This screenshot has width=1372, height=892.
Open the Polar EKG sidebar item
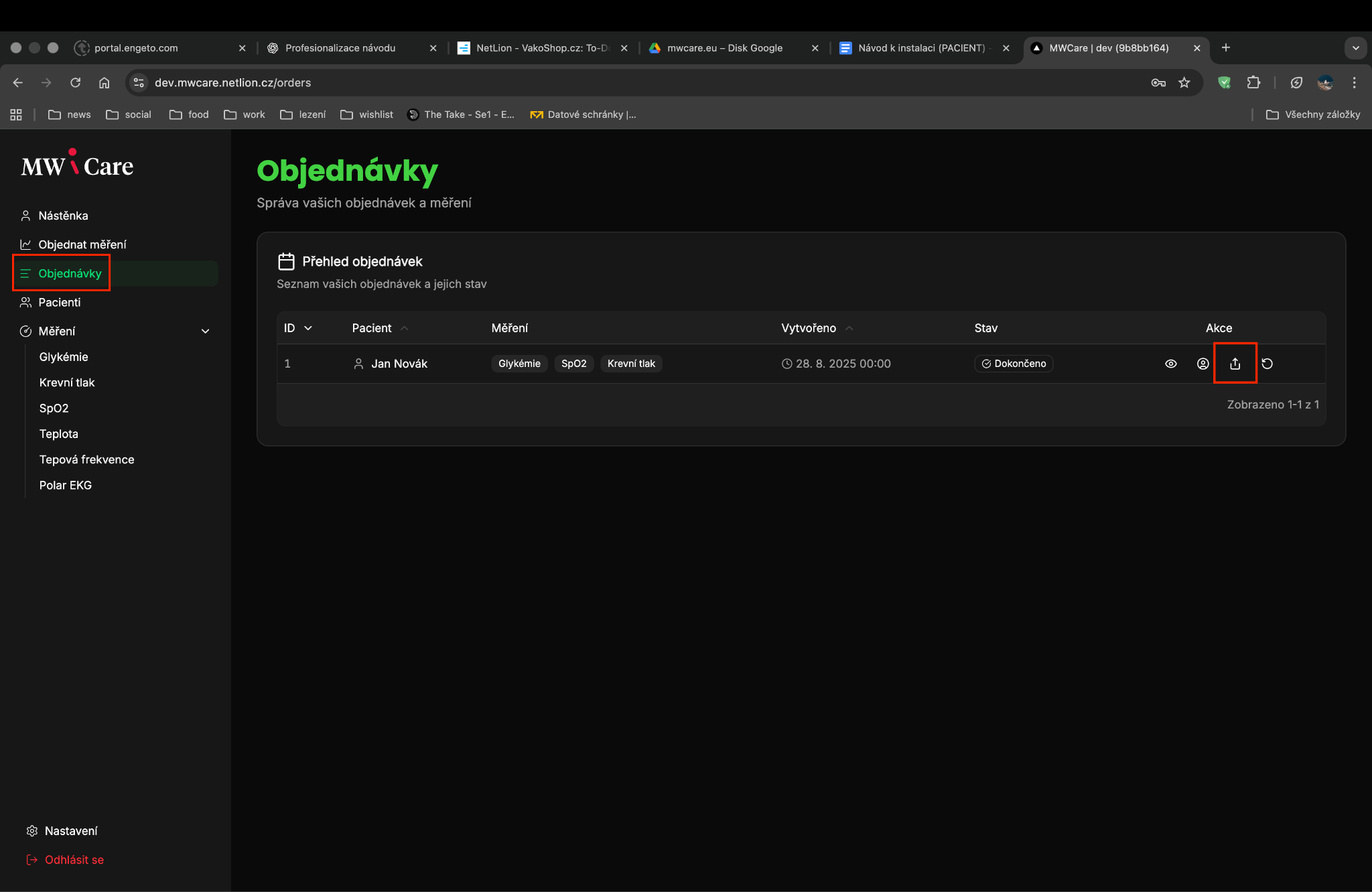pyautogui.click(x=65, y=485)
